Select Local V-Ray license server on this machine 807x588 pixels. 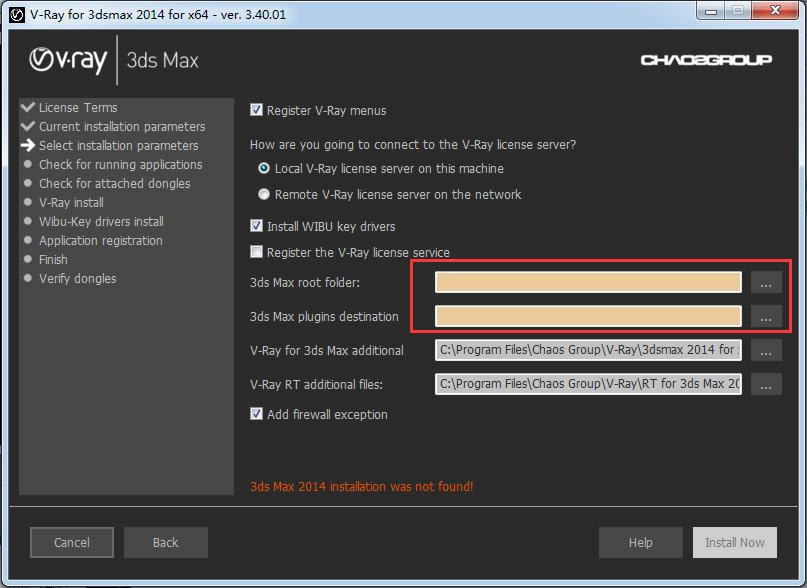pos(264,168)
